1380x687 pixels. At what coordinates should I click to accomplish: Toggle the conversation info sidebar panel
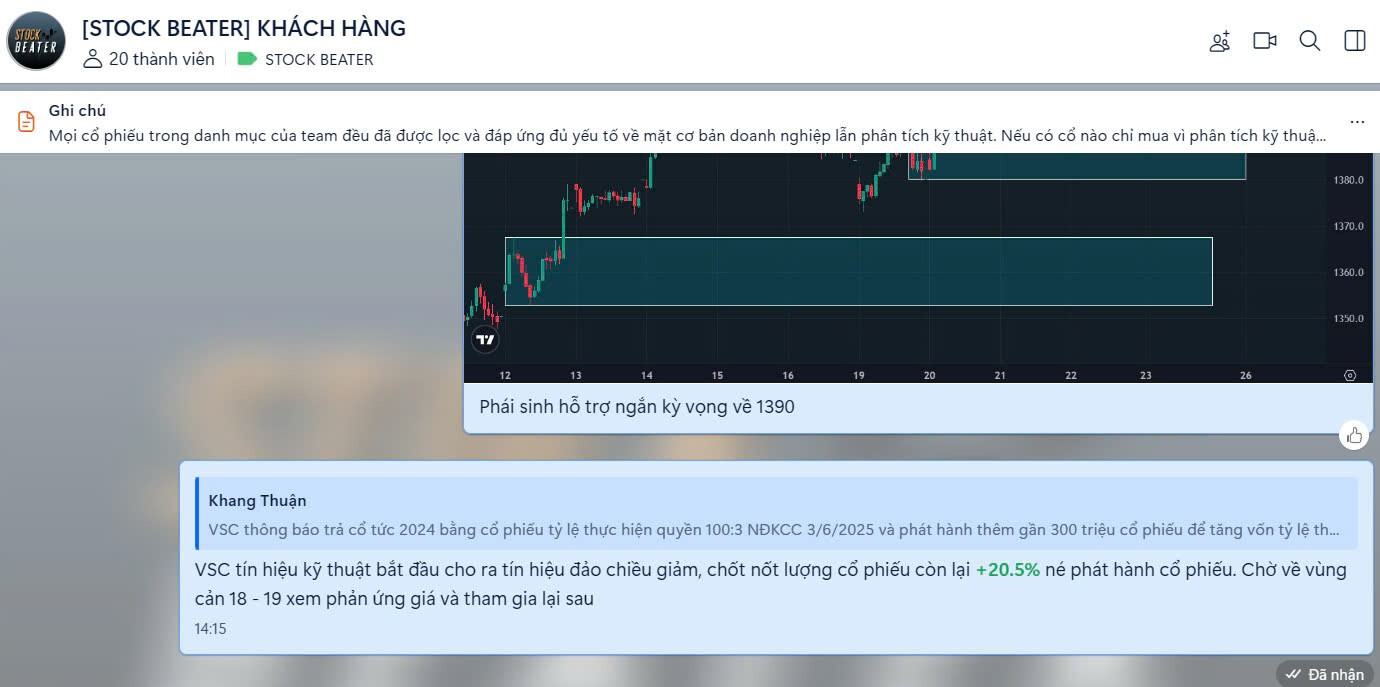tap(1355, 41)
